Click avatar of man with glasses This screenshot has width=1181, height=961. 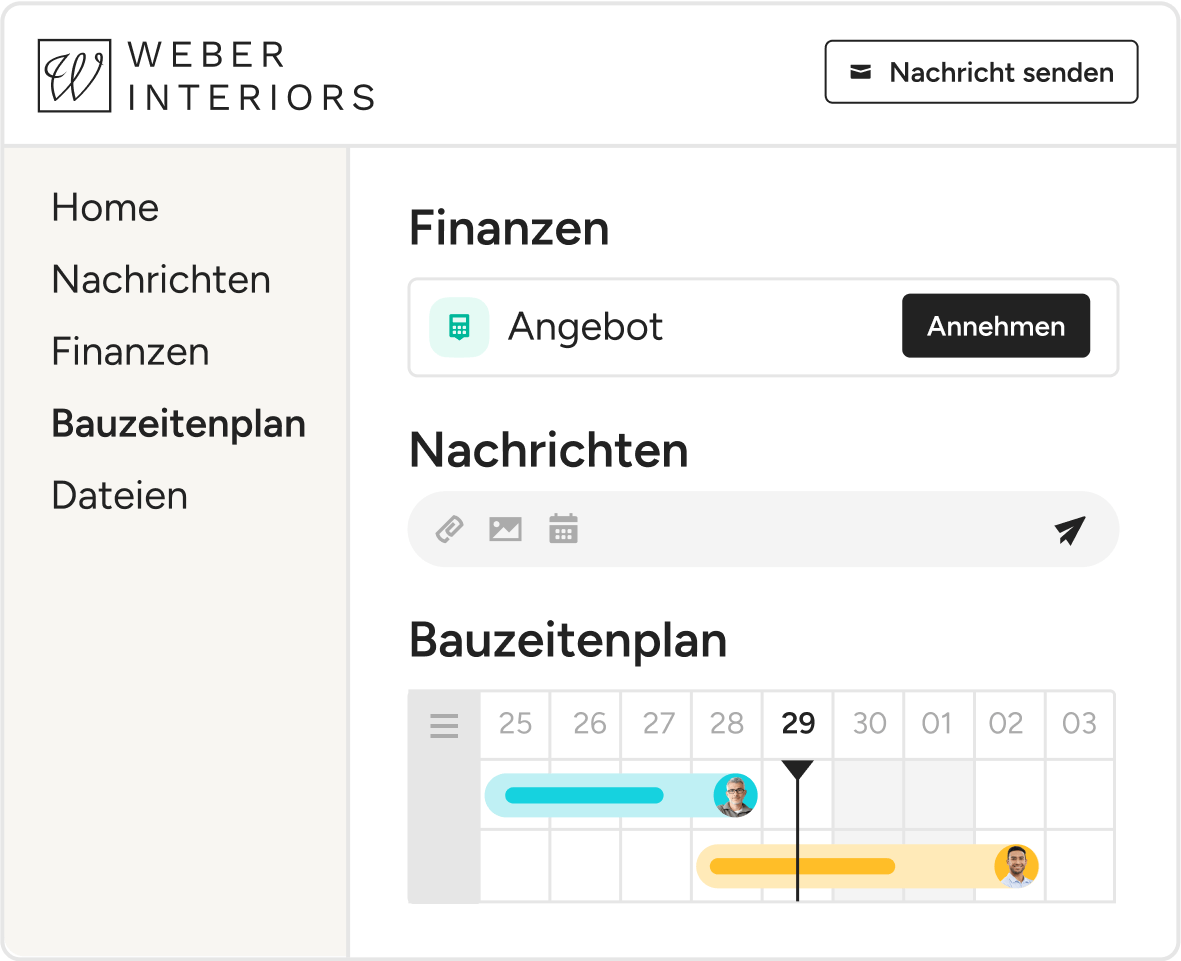click(x=735, y=795)
